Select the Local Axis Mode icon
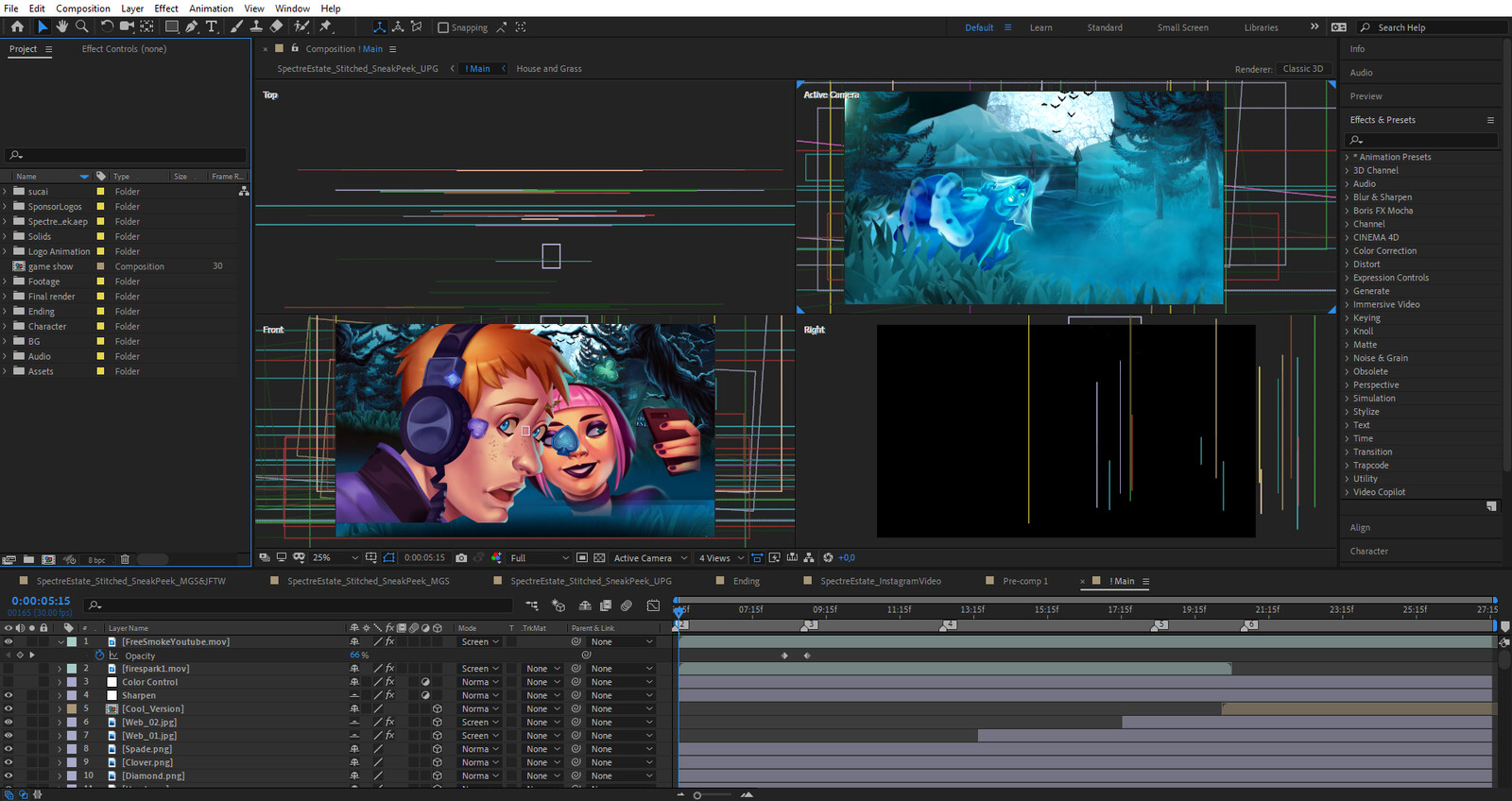This screenshot has height=801, width=1512. (379, 26)
